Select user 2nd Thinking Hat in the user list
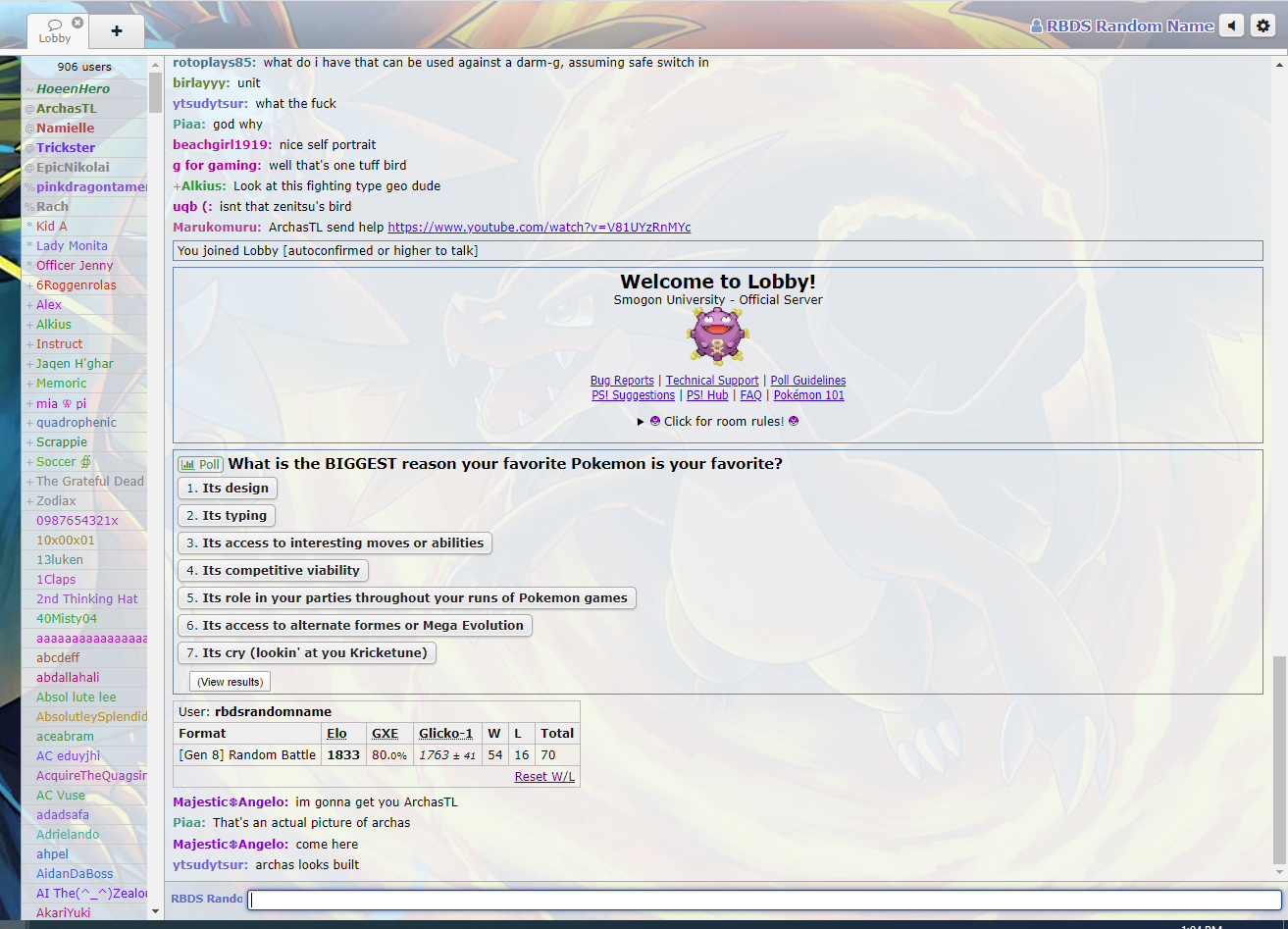The width and height of the screenshot is (1288, 929). pos(84,599)
